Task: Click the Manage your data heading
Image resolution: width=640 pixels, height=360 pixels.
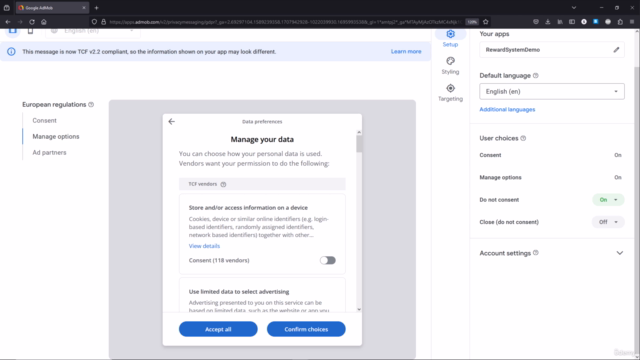Action: point(262,139)
